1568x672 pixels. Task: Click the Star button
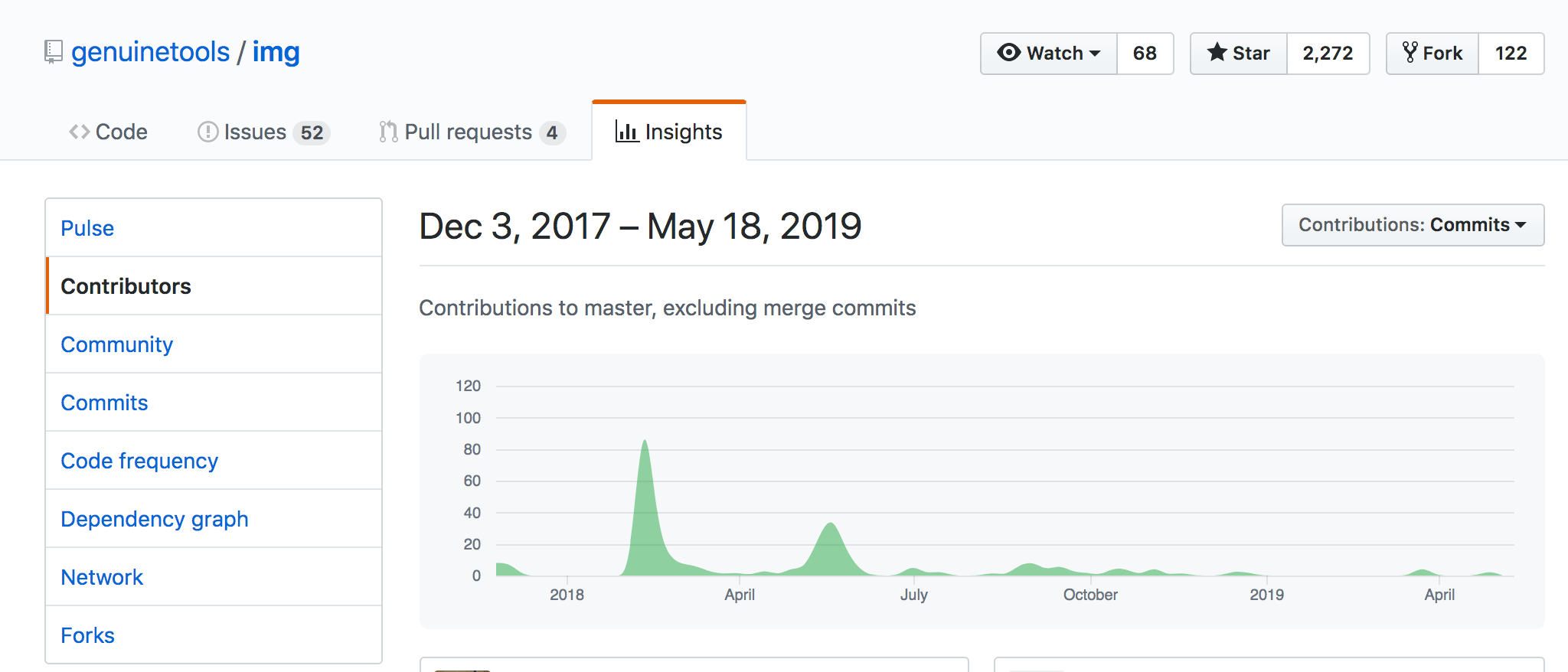click(x=1238, y=54)
